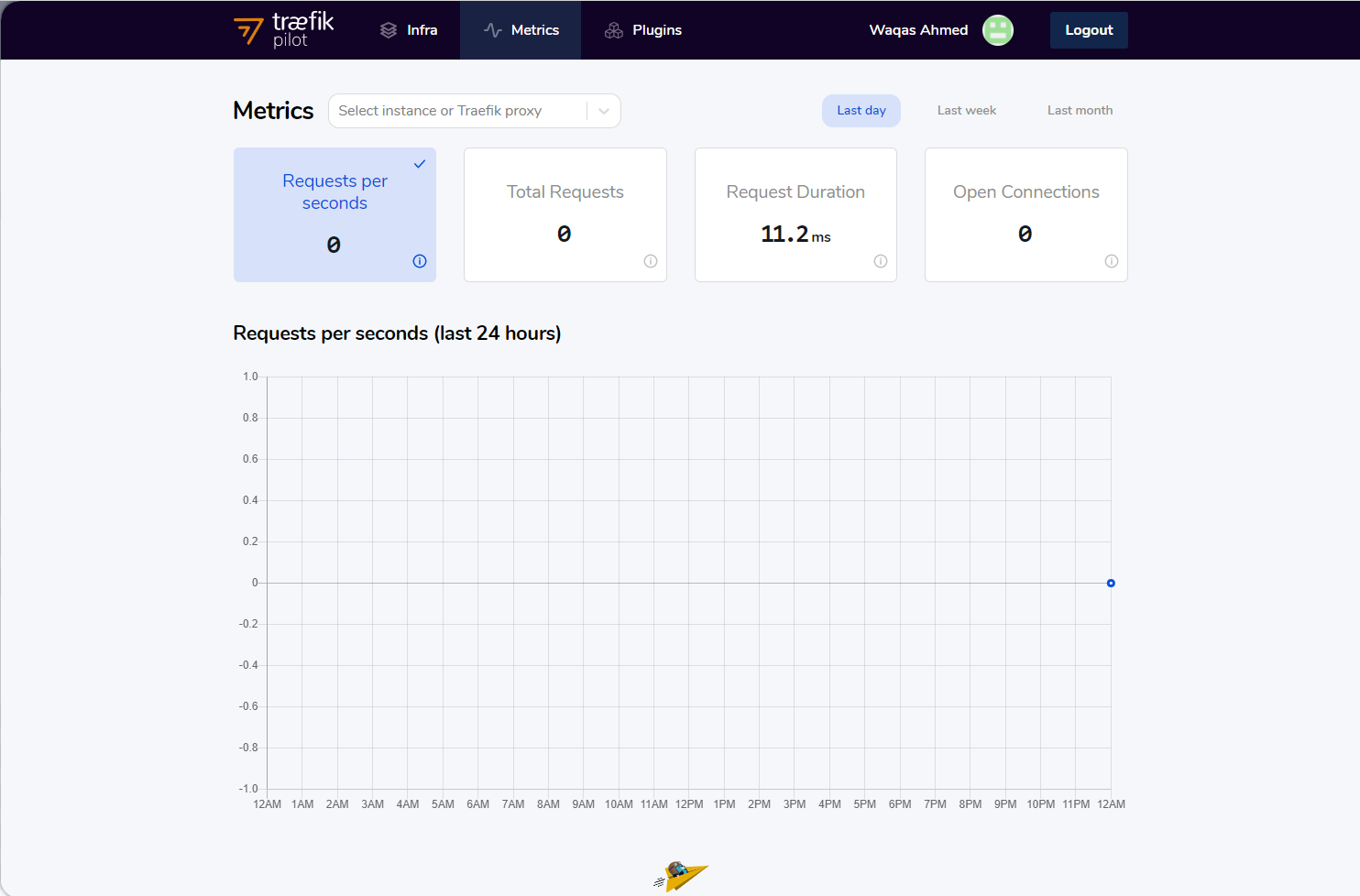Click the data point on the chart
The height and width of the screenshot is (896, 1360).
pyautogui.click(x=1111, y=583)
